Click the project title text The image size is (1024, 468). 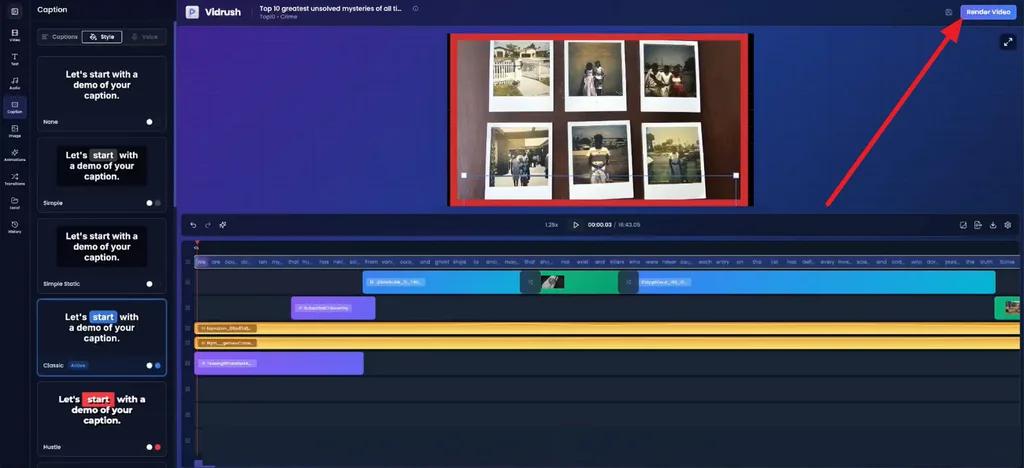coord(330,8)
